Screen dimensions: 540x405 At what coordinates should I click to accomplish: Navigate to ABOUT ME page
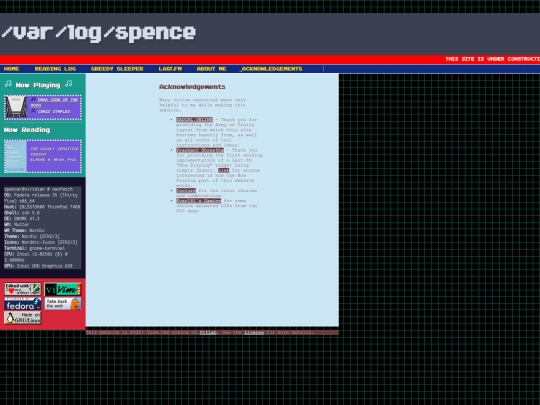[x=211, y=69]
